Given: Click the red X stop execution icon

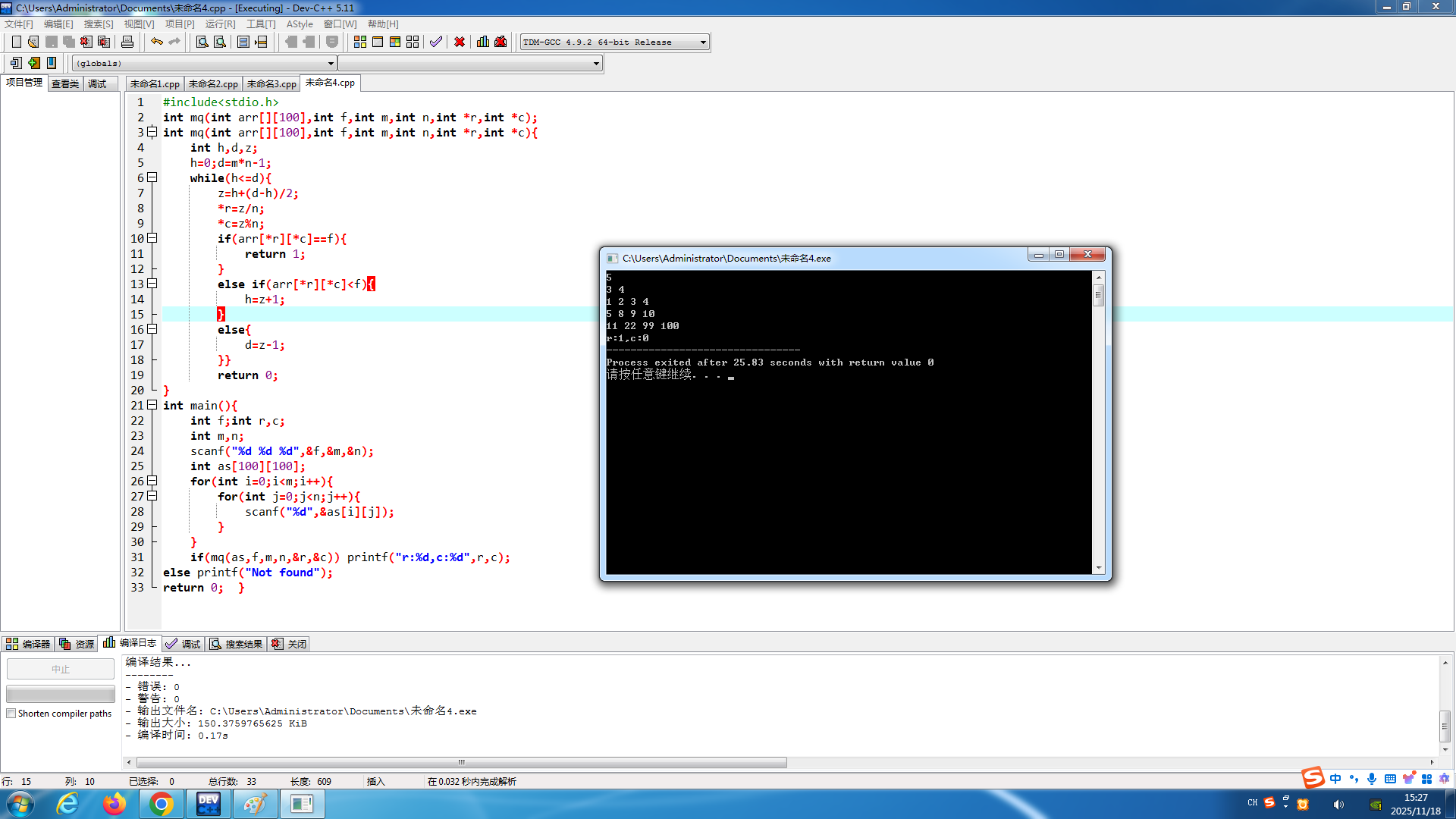Looking at the screenshot, I should point(460,42).
